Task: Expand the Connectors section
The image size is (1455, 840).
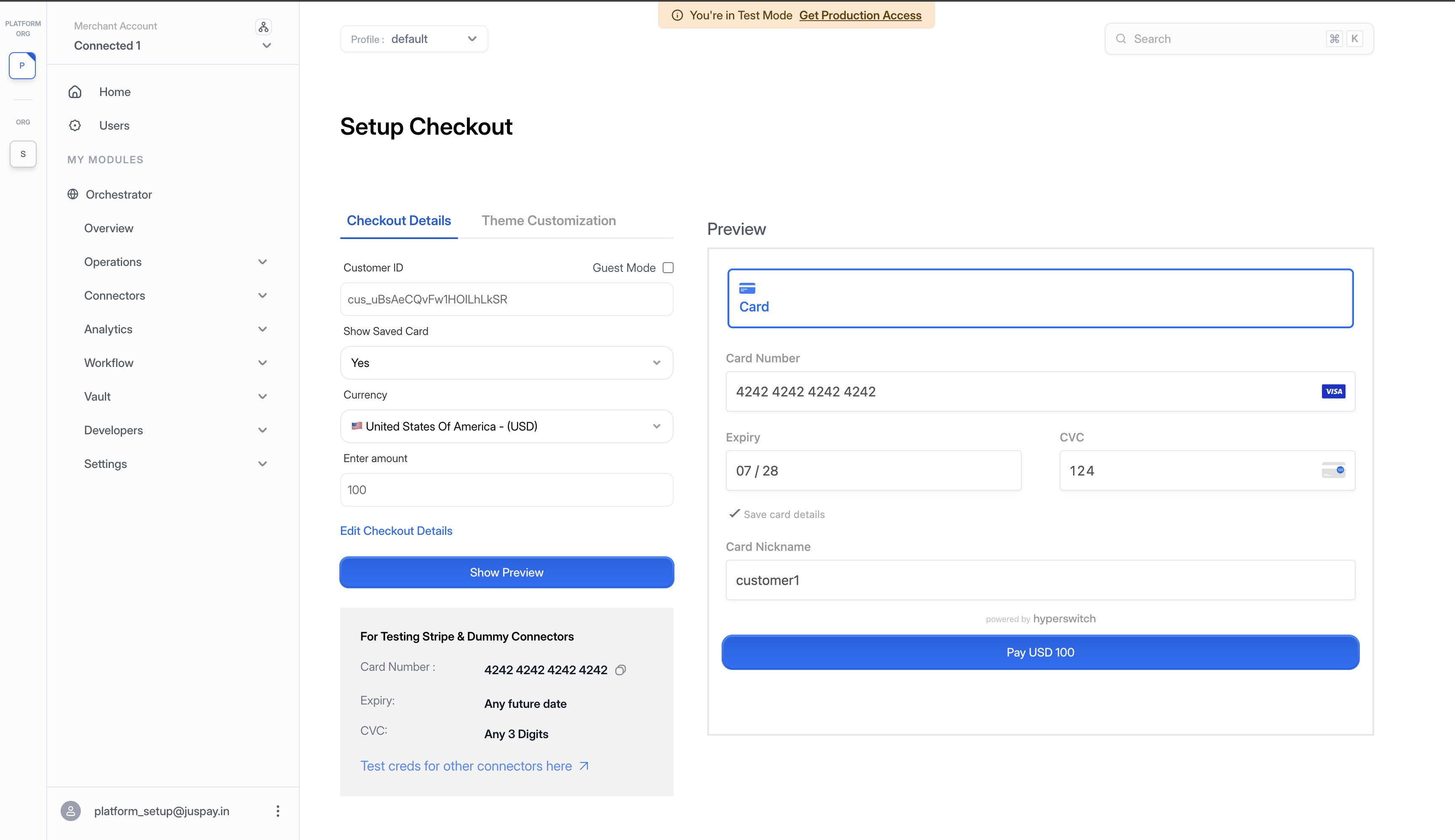Action: pos(262,295)
